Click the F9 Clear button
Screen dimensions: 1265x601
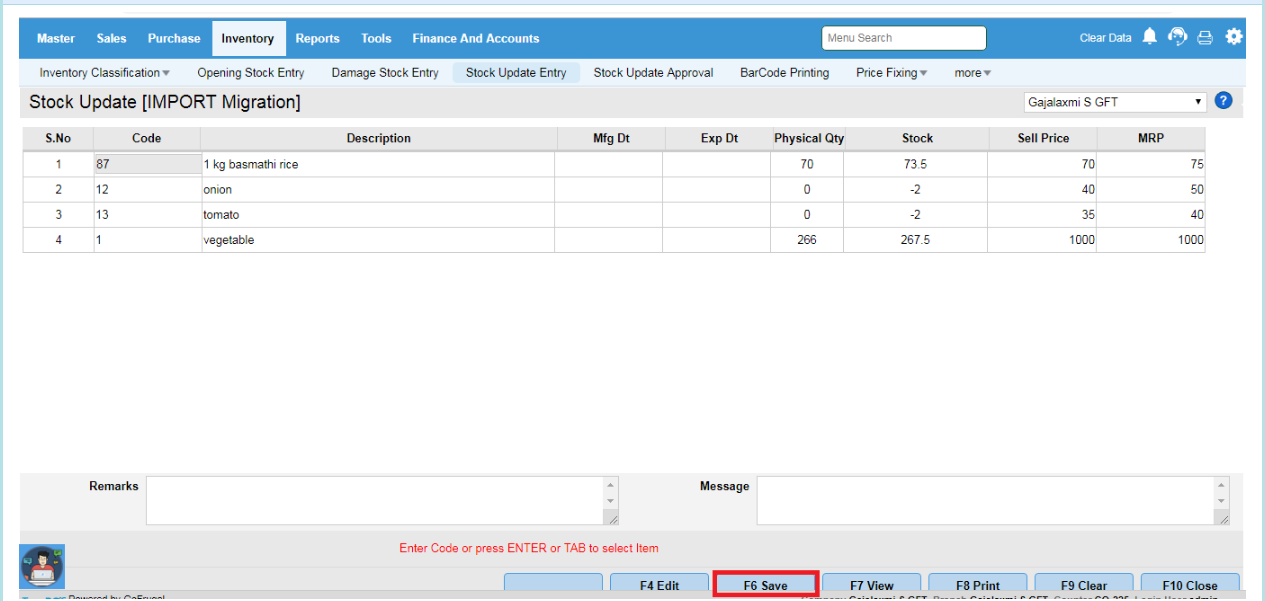(1084, 586)
